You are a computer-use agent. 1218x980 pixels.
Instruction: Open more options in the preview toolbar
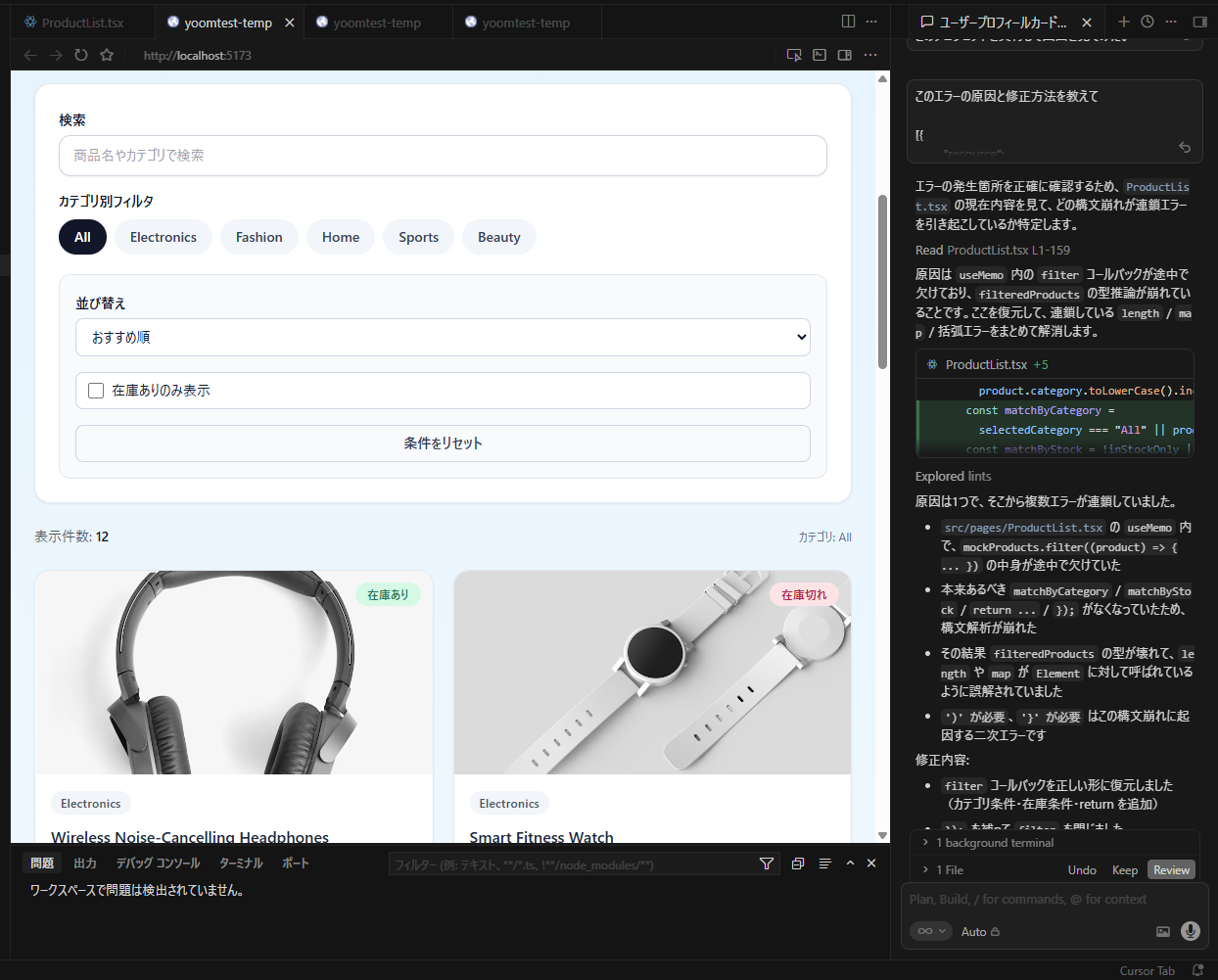click(x=870, y=55)
